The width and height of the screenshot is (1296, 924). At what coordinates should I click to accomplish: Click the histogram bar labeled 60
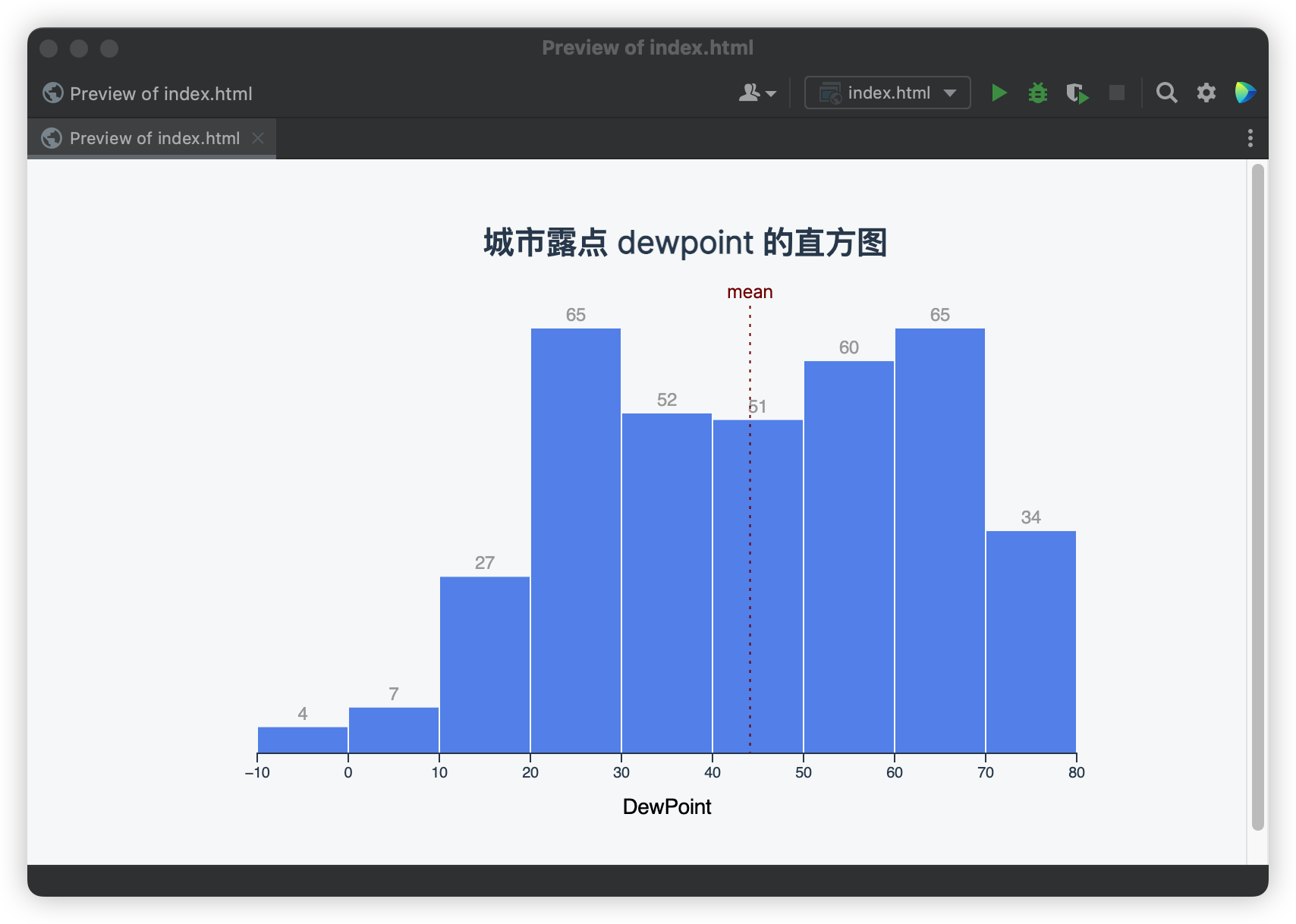pos(849,557)
